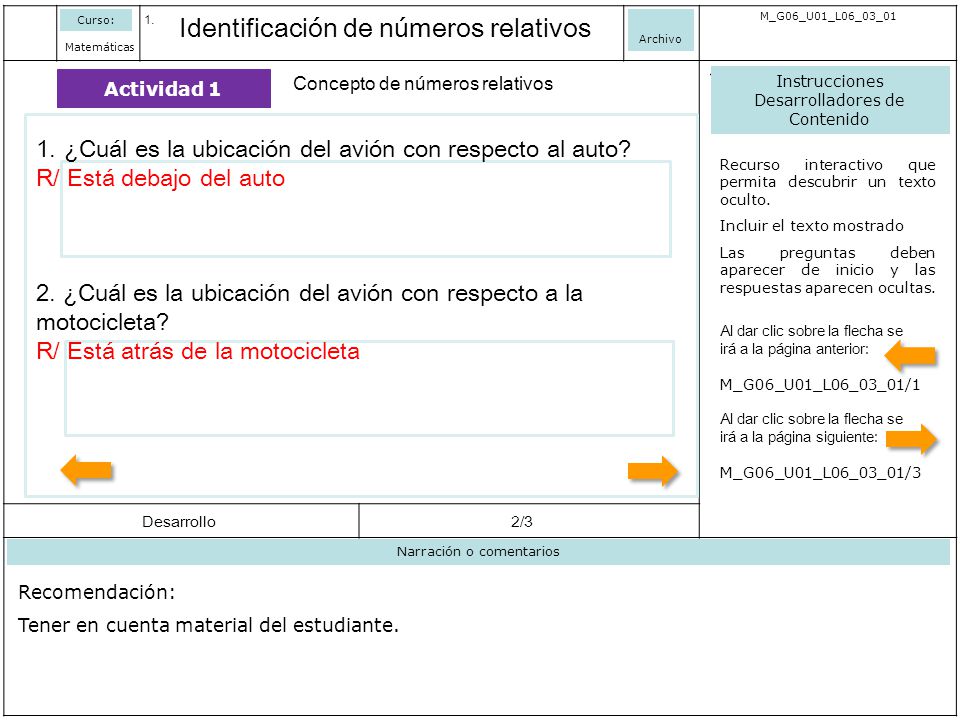Image resolution: width=960 pixels, height=720 pixels.
Task: Click the reference 'M_G06_U01_L06_03_01/1'
Action: [820, 385]
